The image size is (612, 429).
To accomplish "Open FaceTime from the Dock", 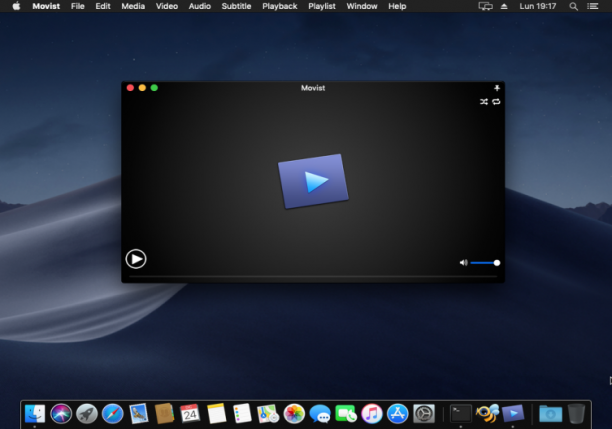I will pos(346,414).
